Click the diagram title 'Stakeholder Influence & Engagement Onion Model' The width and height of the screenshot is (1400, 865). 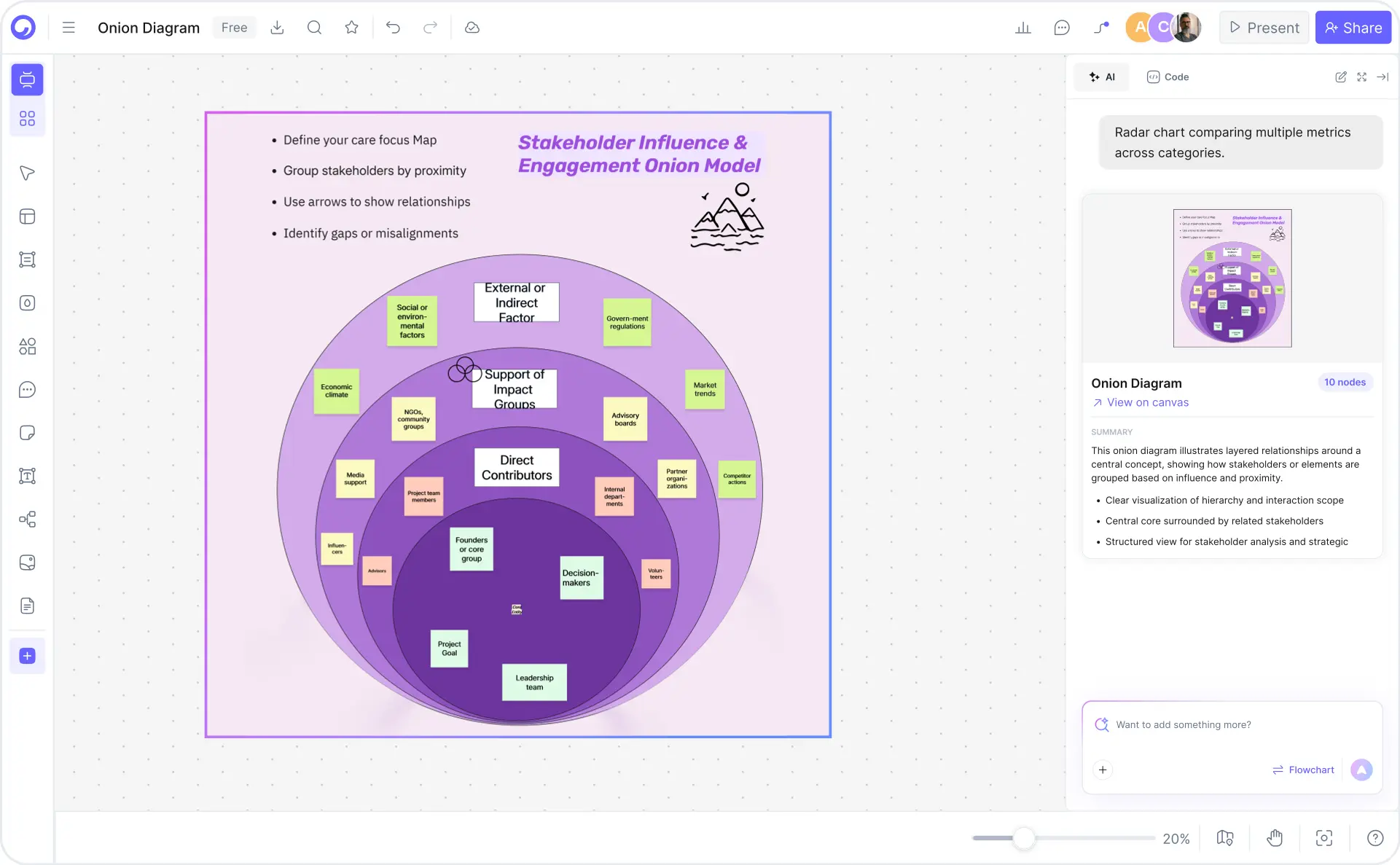click(x=639, y=154)
